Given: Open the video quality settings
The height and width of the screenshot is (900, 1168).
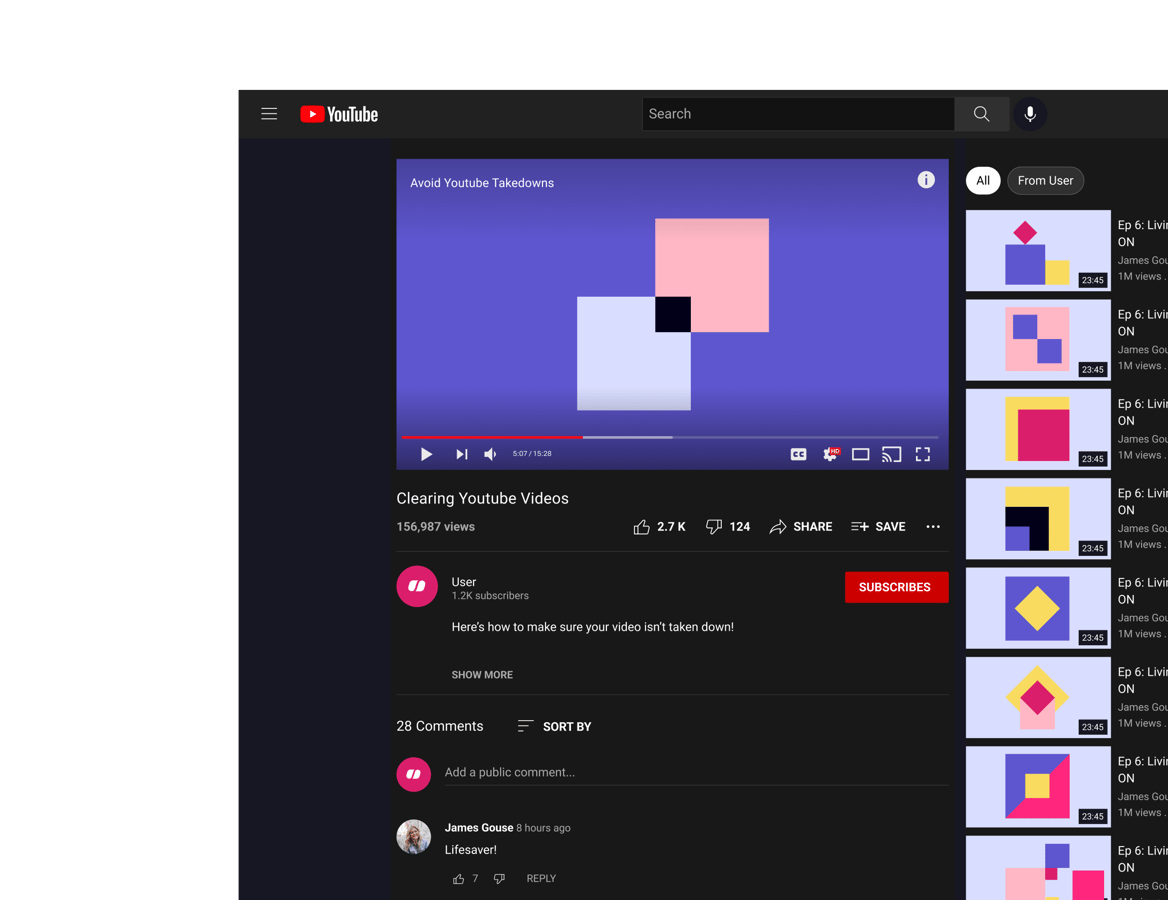Looking at the screenshot, I should pos(830,454).
